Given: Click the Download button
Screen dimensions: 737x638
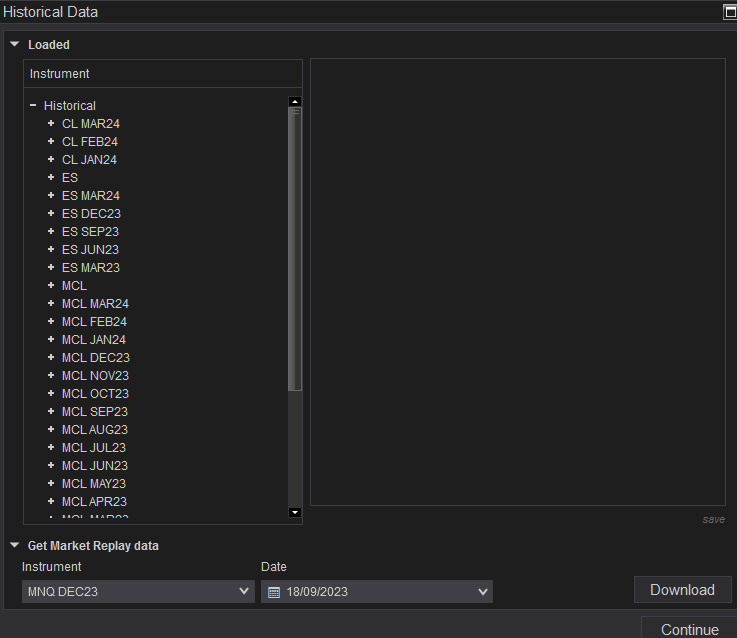Looking at the screenshot, I should [x=682, y=590].
